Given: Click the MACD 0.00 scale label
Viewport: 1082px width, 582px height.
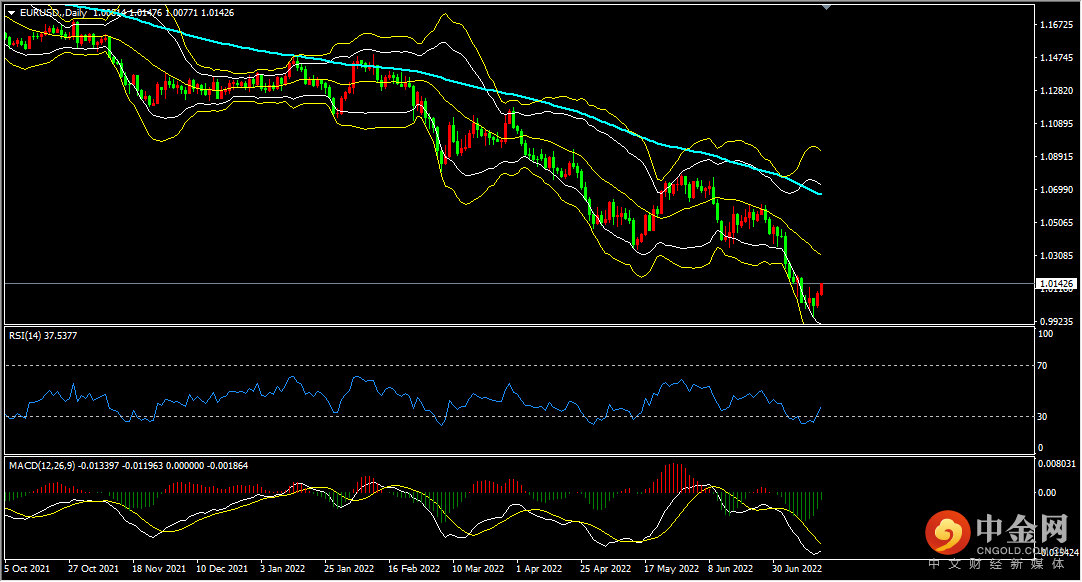Looking at the screenshot, I should (x=1048, y=493).
